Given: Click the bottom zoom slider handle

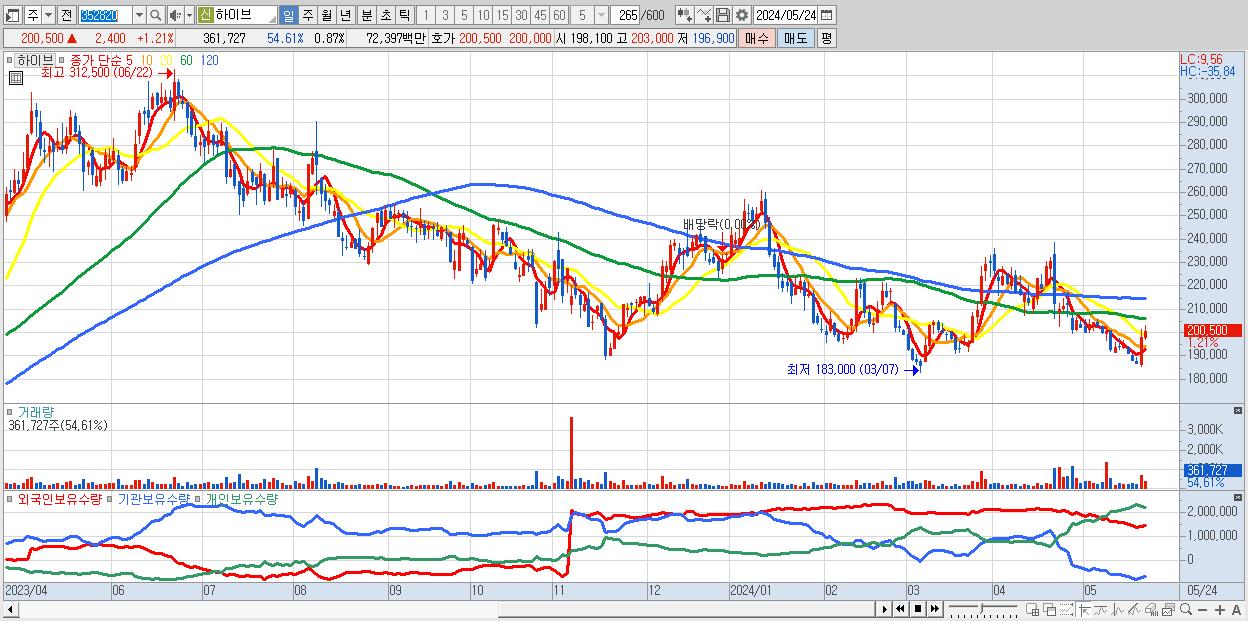Looking at the screenshot, I should [982, 608].
